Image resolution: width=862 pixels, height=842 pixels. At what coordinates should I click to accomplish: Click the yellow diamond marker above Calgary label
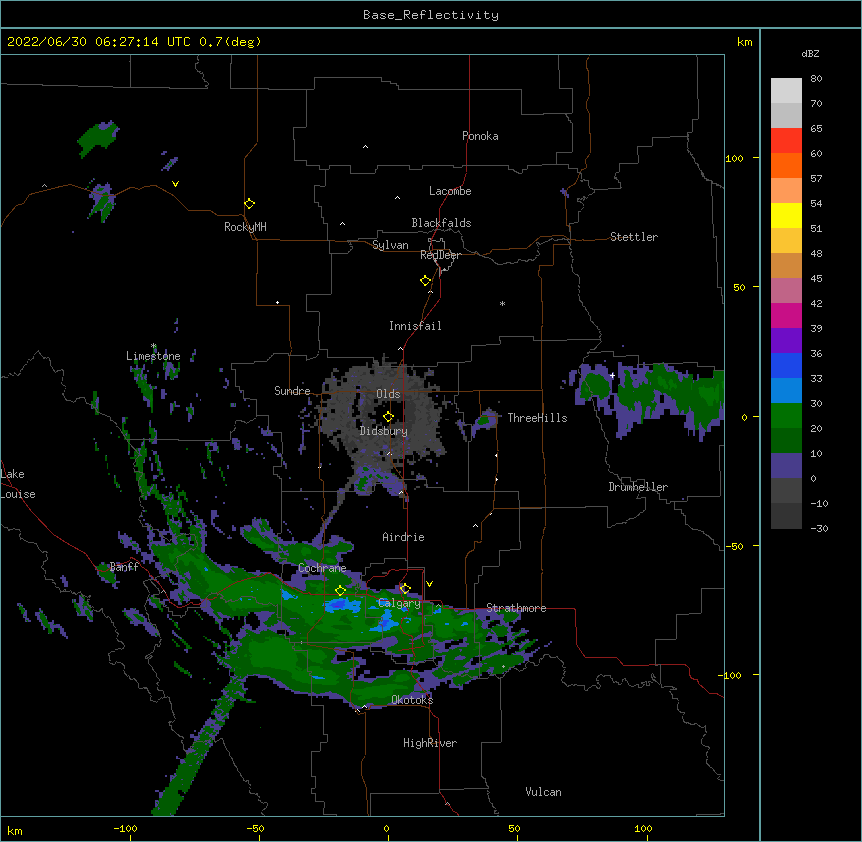pos(405,589)
